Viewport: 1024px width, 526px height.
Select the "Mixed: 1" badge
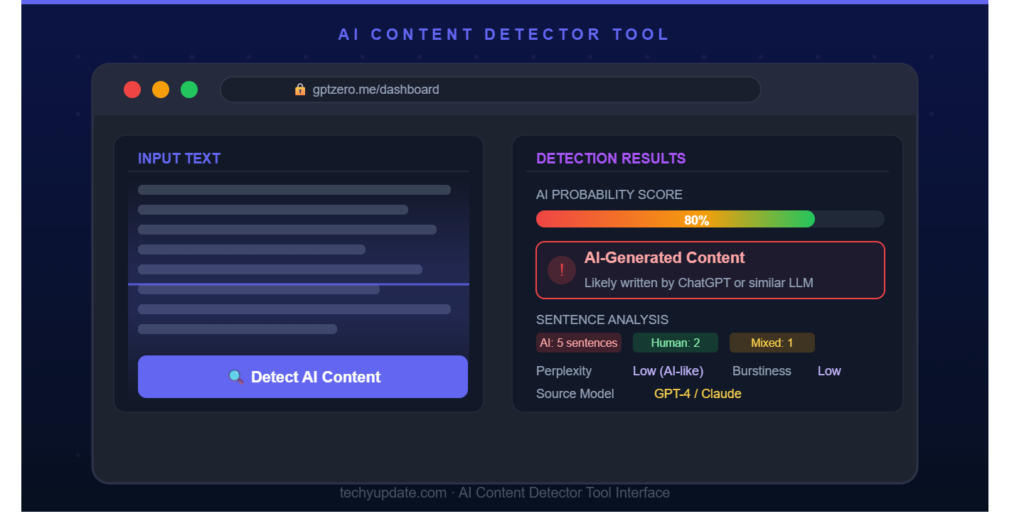pyautogui.click(x=772, y=343)
